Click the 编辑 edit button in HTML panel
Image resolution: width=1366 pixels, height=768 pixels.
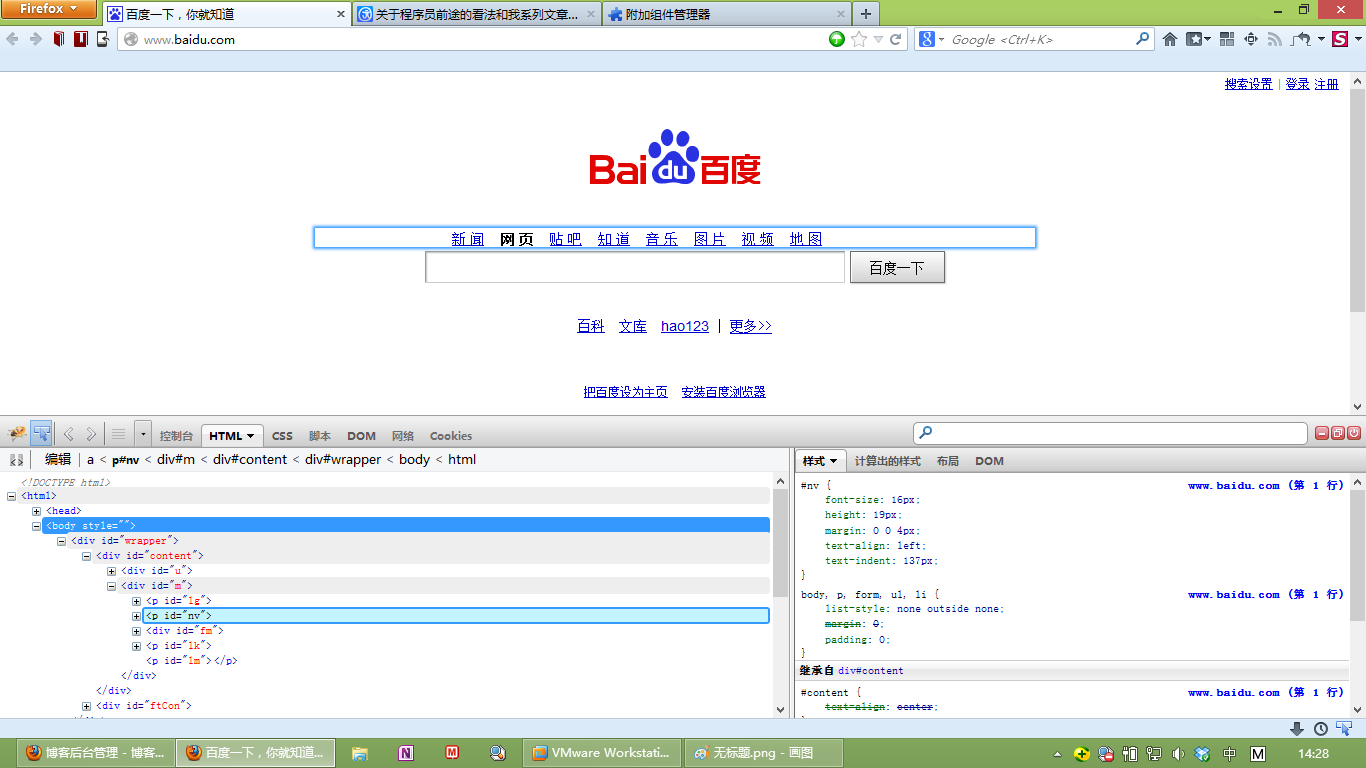[58, 459]
